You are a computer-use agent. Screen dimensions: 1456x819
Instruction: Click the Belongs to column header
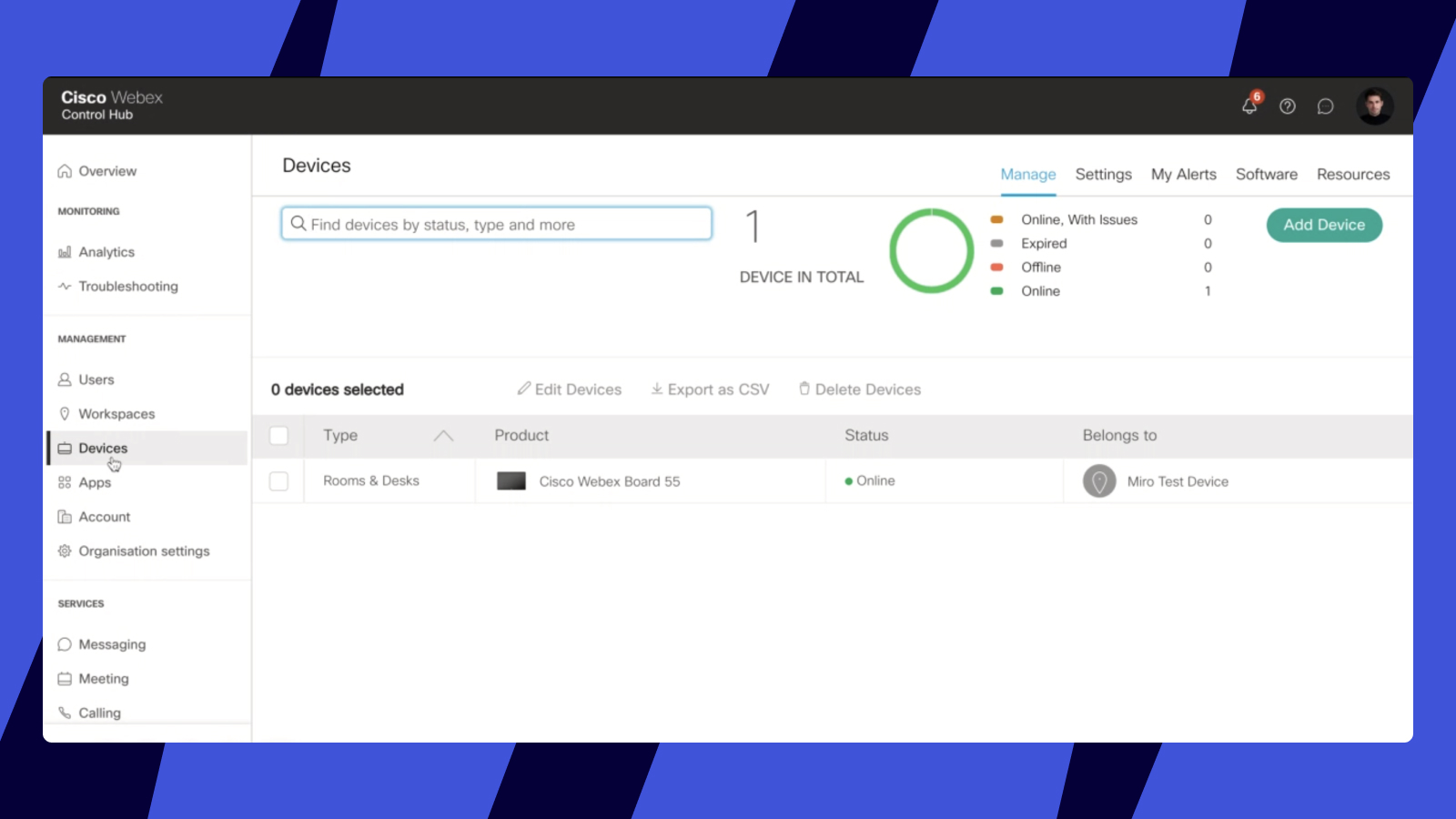1119,436
